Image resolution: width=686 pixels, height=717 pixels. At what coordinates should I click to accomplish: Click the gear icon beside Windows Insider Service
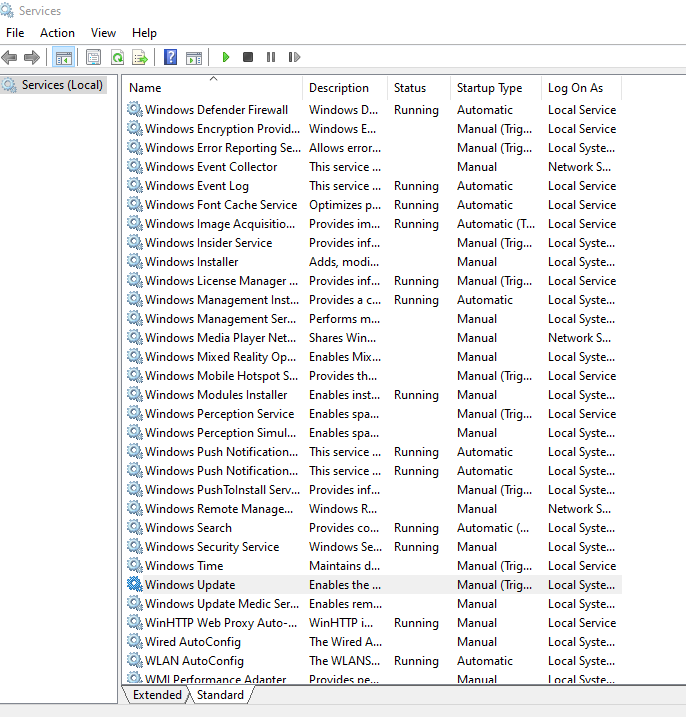point(134,242)
